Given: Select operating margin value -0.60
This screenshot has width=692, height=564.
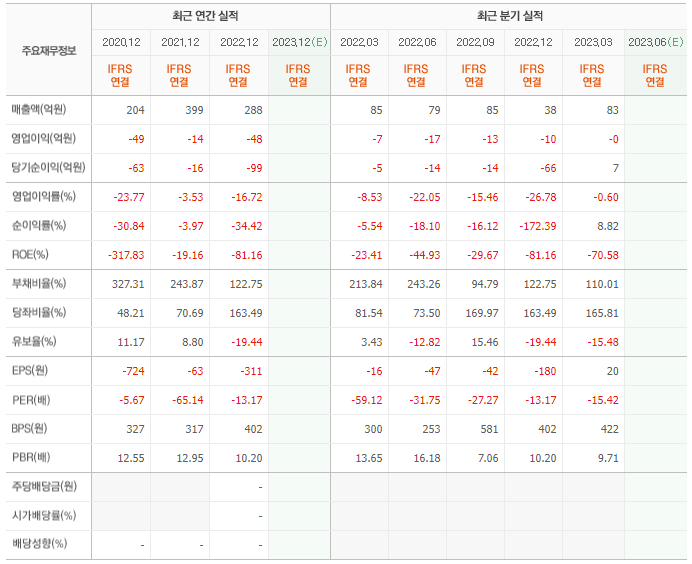Looking at the screenshot, I should (606, 197).
